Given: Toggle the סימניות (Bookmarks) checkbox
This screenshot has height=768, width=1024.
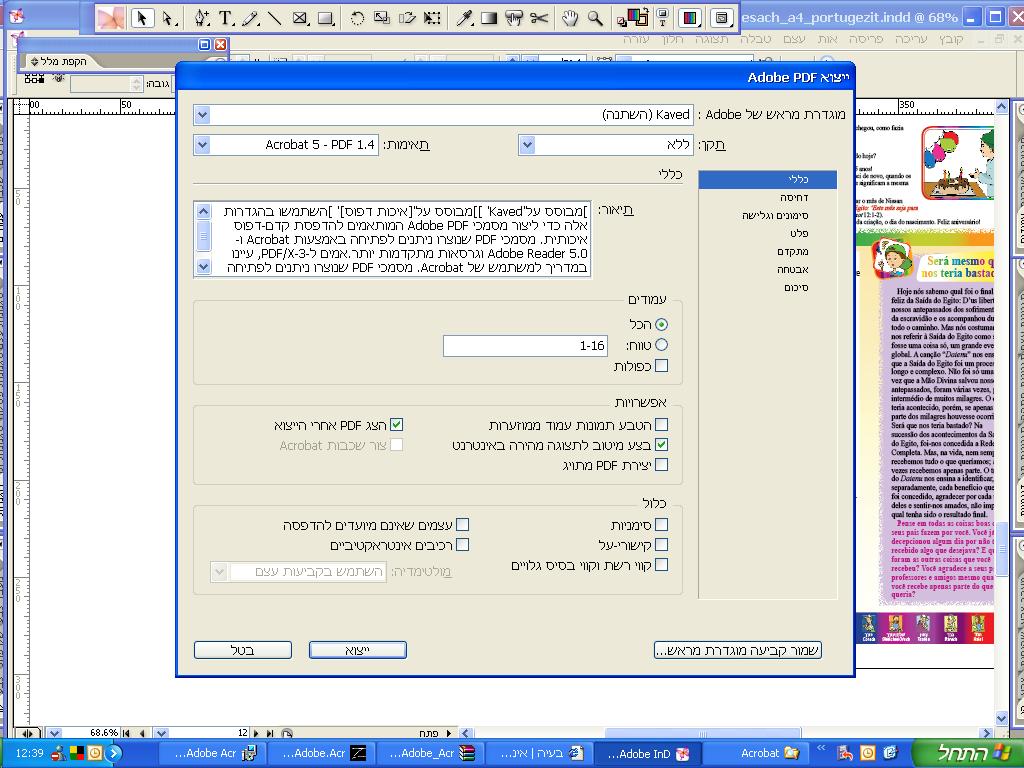Looking at the screenshot, I should tap(662, 524).
